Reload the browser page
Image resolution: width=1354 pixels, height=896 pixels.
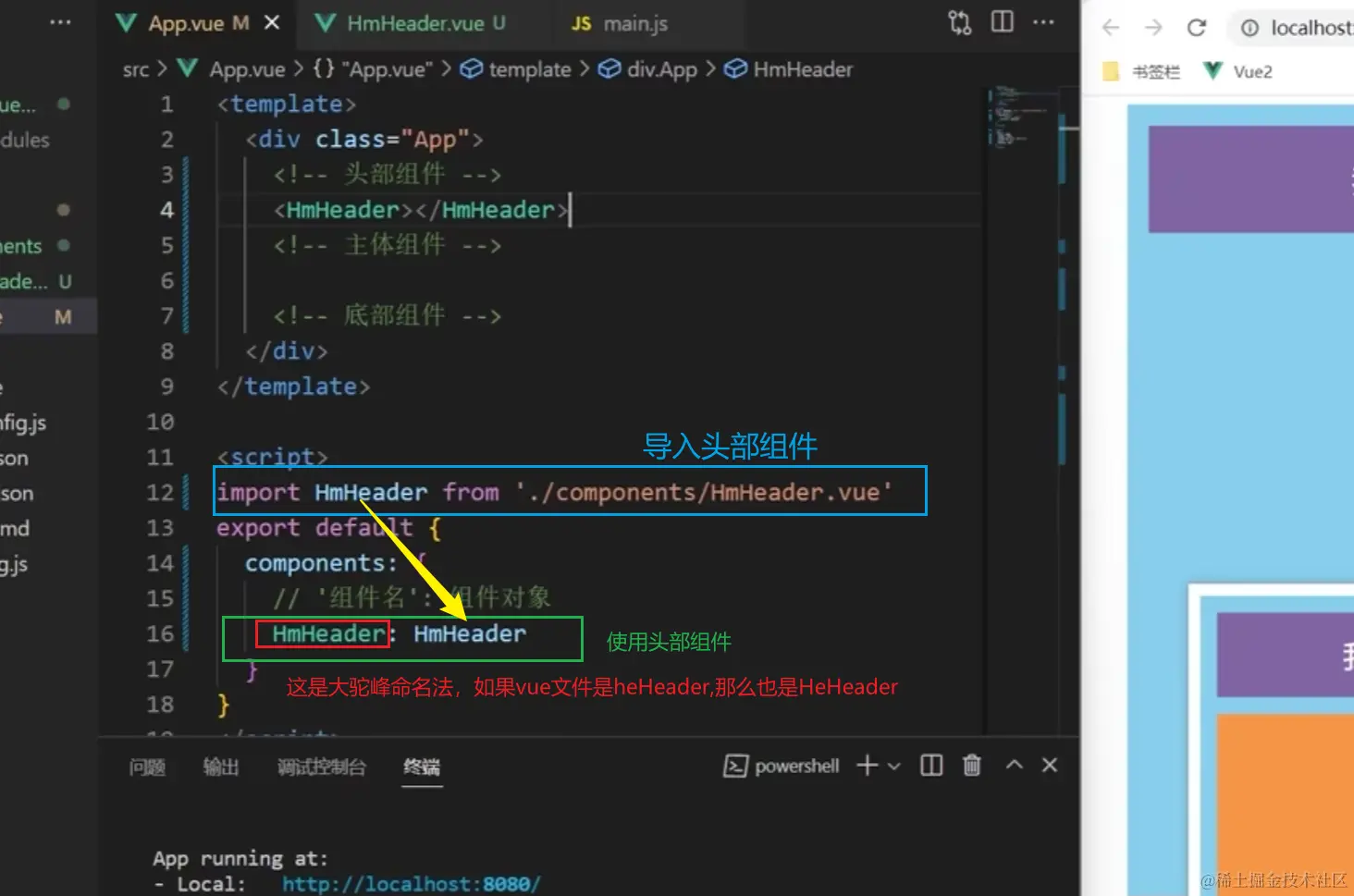[1197, 28]
